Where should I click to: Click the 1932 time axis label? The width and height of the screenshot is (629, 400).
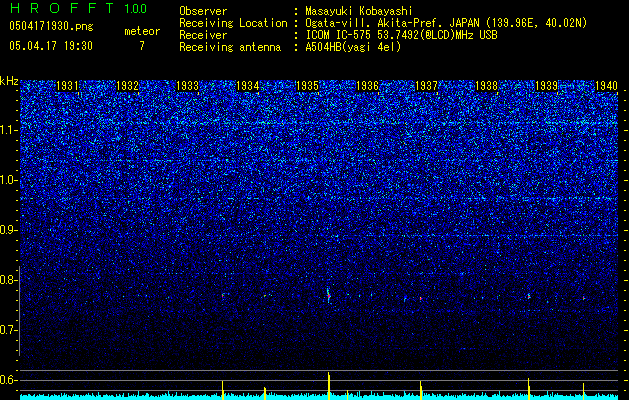coord(128,85)
